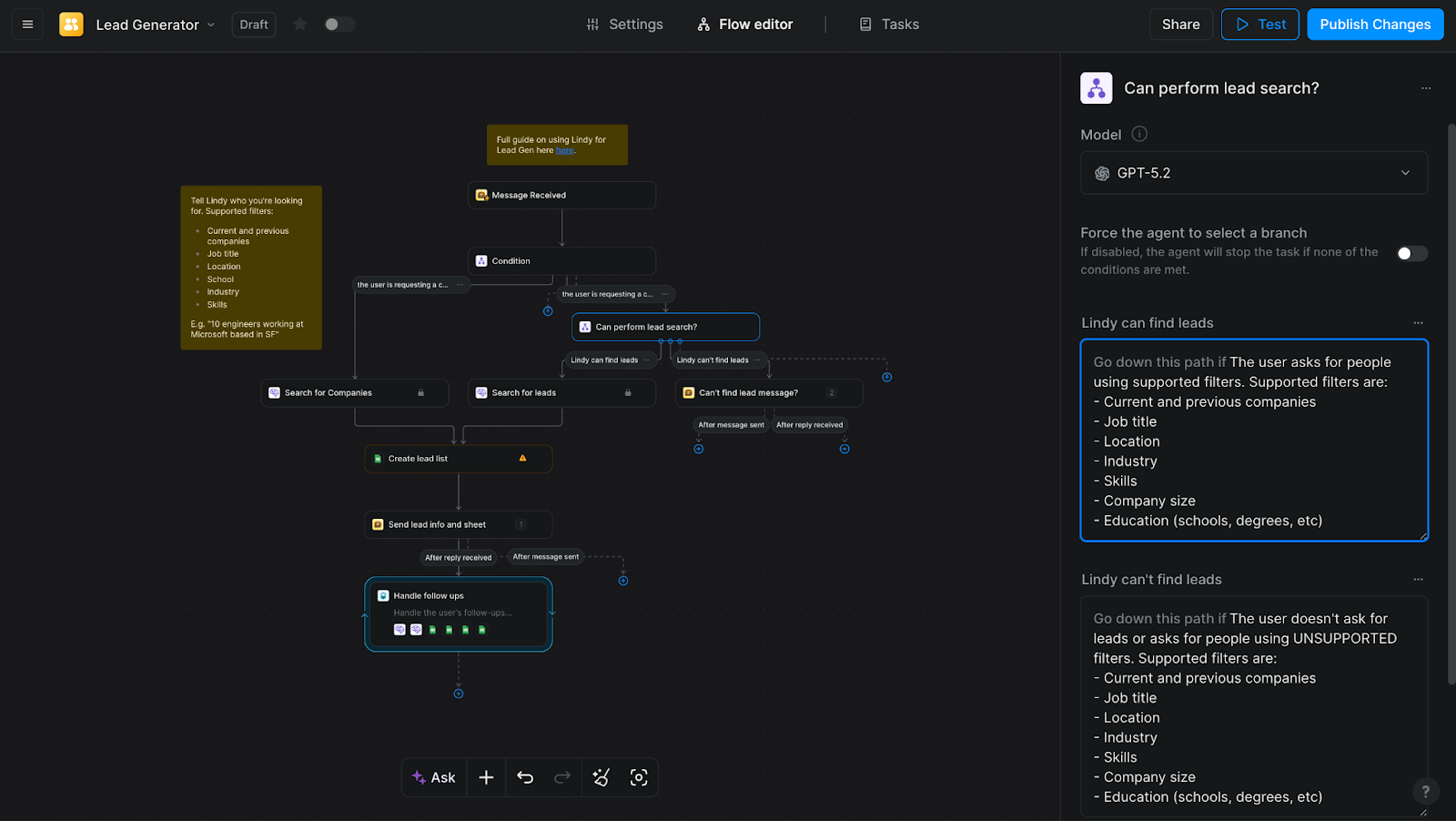Edit the Lindy can find leads condition text
This screenshot has width=1456, height=821.
(1254, 441)
